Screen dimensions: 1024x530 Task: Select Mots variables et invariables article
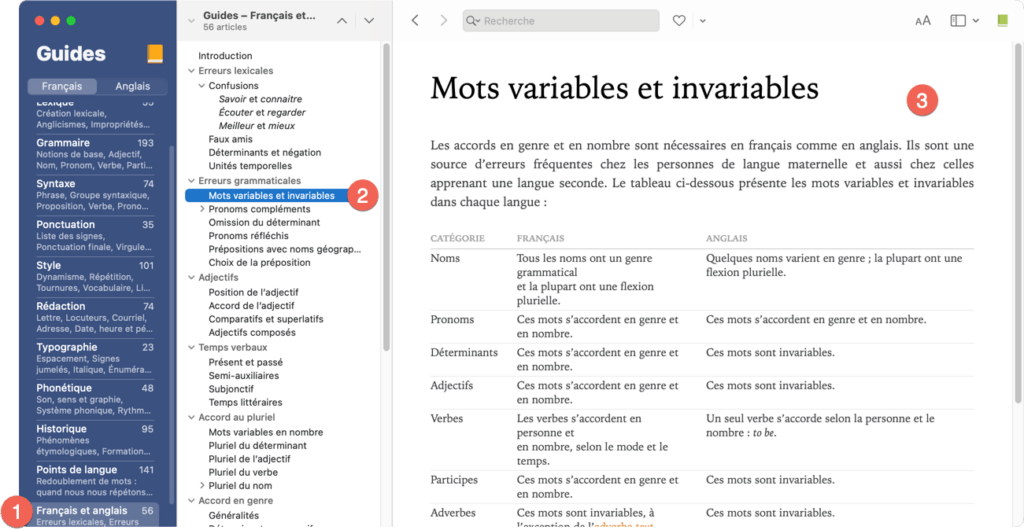tap(272, 195)
